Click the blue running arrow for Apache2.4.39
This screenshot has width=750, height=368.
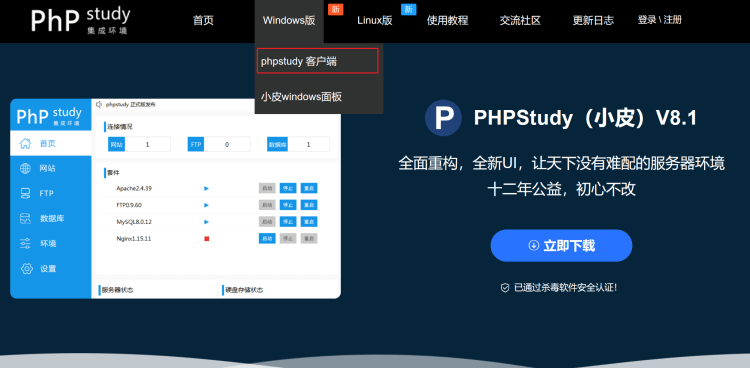click(207, 189)
